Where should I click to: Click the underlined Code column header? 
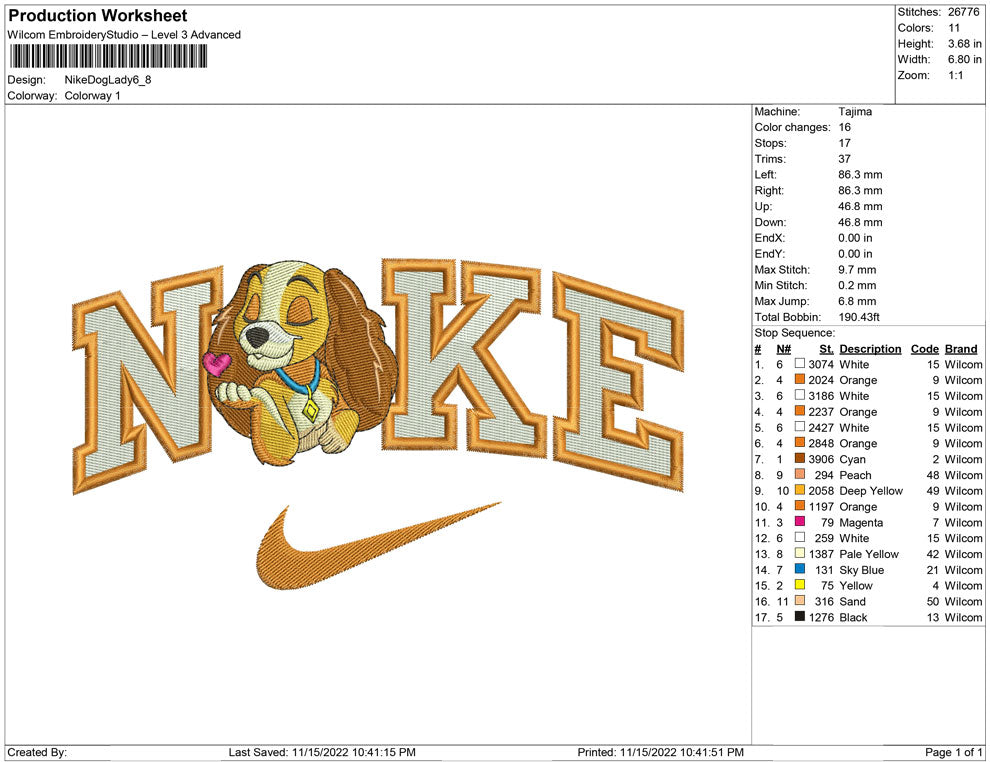tap(924, 349)
